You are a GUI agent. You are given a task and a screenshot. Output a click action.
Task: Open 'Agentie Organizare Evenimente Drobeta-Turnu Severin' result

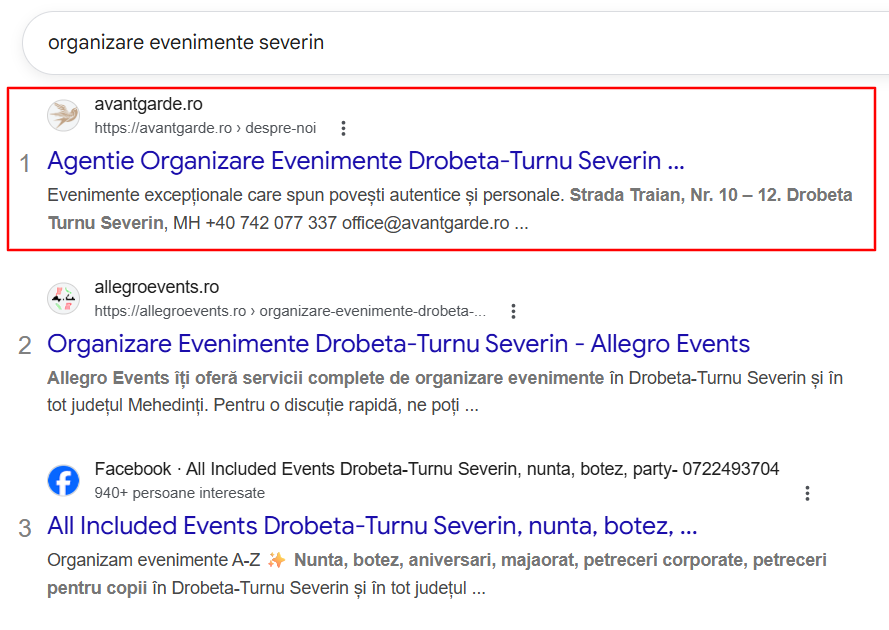coord(366,161)
